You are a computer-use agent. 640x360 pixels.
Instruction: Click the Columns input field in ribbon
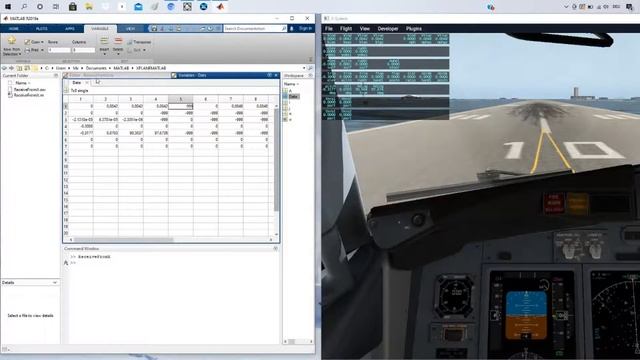coord(84,50)
